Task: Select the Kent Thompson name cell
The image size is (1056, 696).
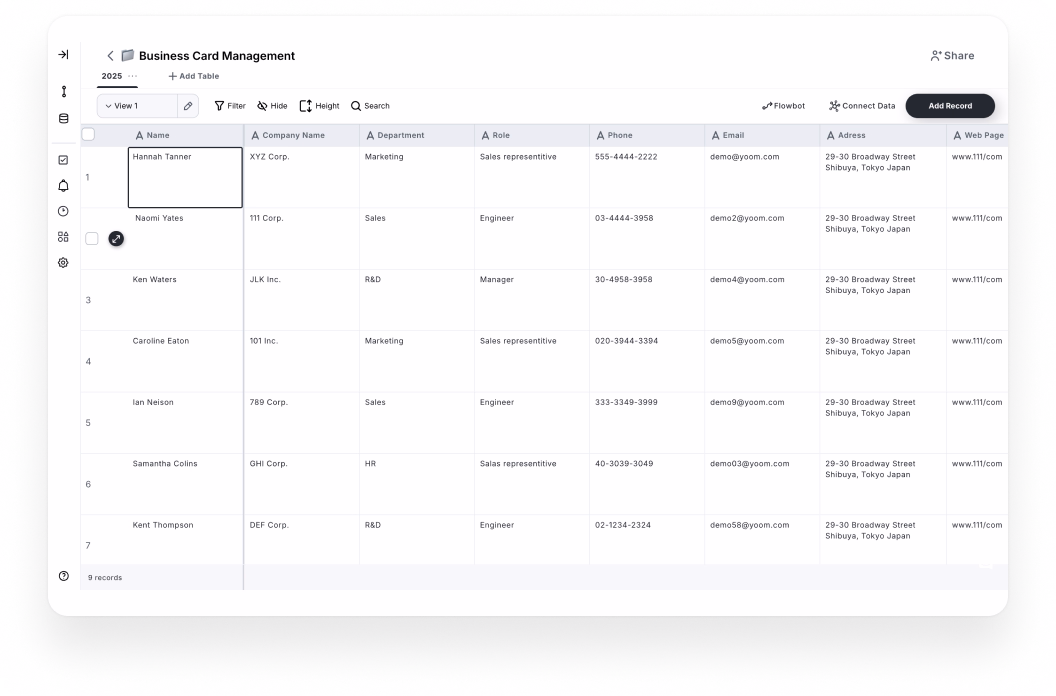Action: 185,540
